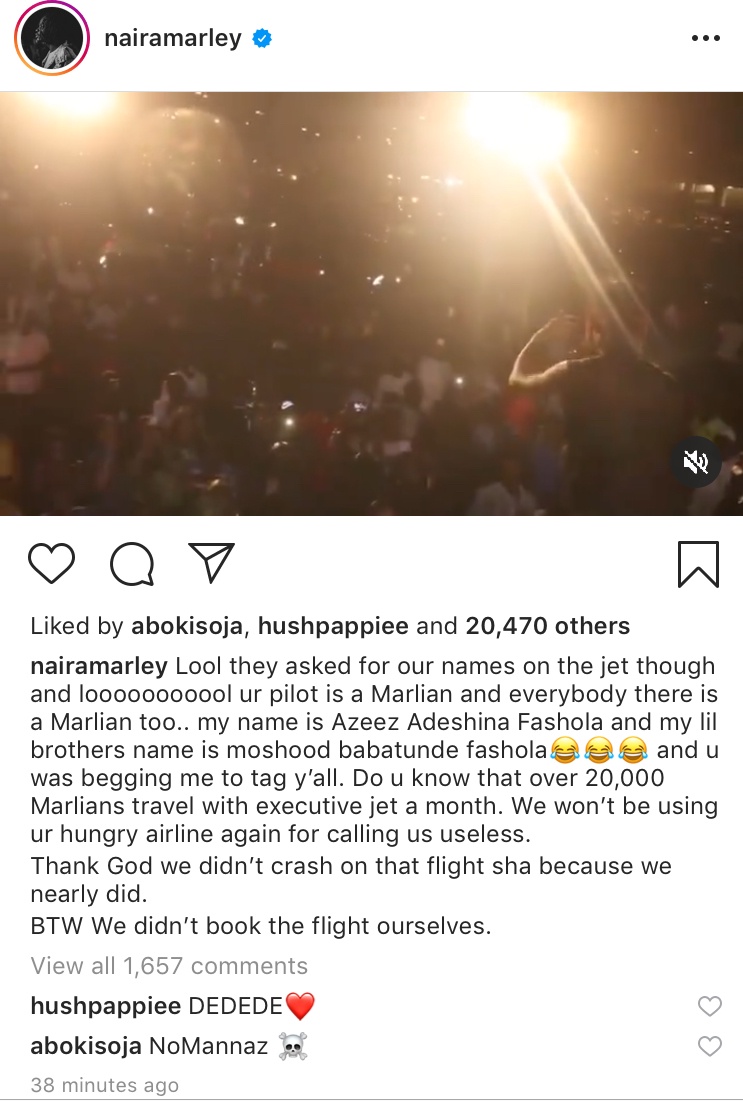Open nairamarley's profile picture story
The image size is (743, 1101).
click(x=52, y=38)
